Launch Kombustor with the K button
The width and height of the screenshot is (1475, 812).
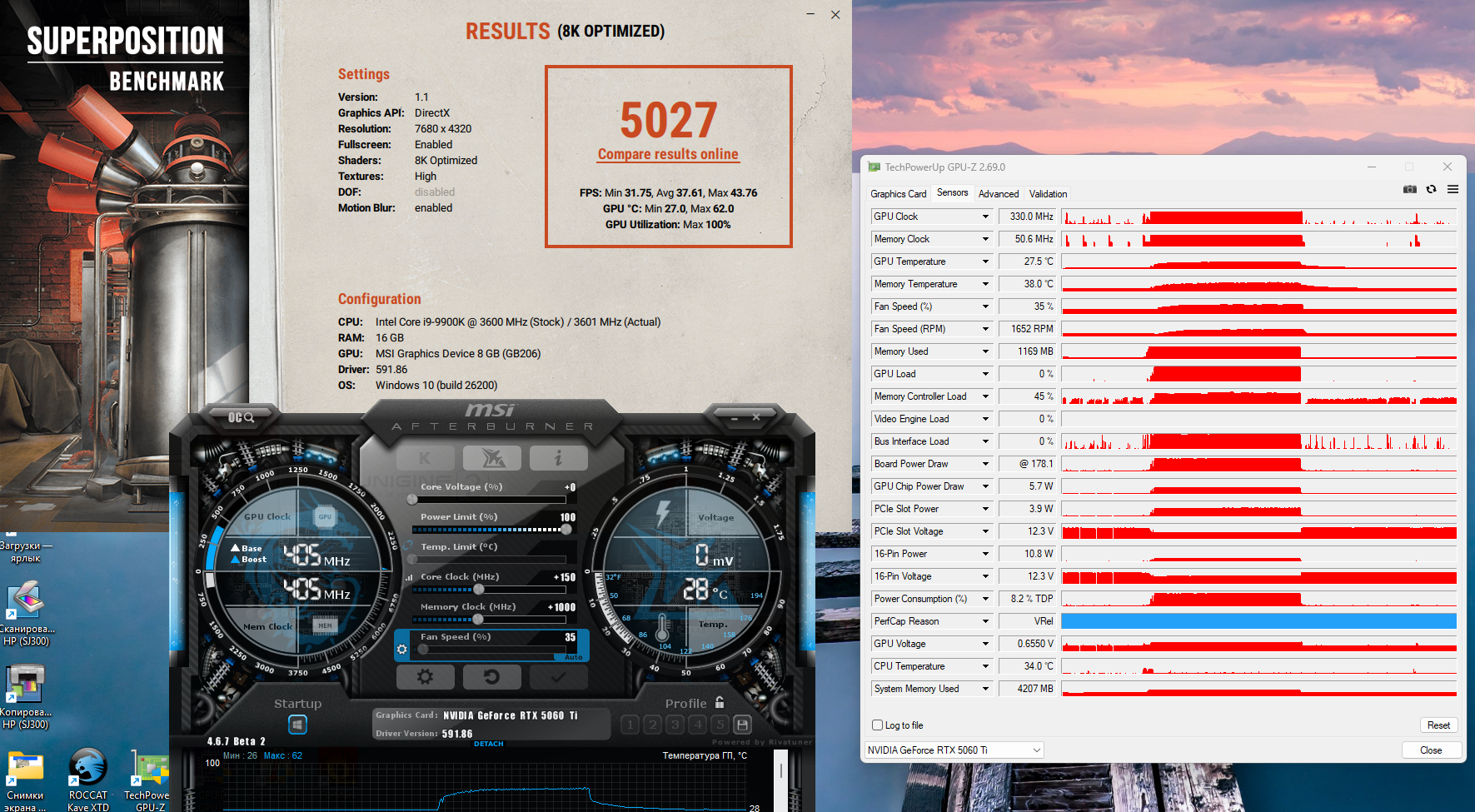[425, 457]
